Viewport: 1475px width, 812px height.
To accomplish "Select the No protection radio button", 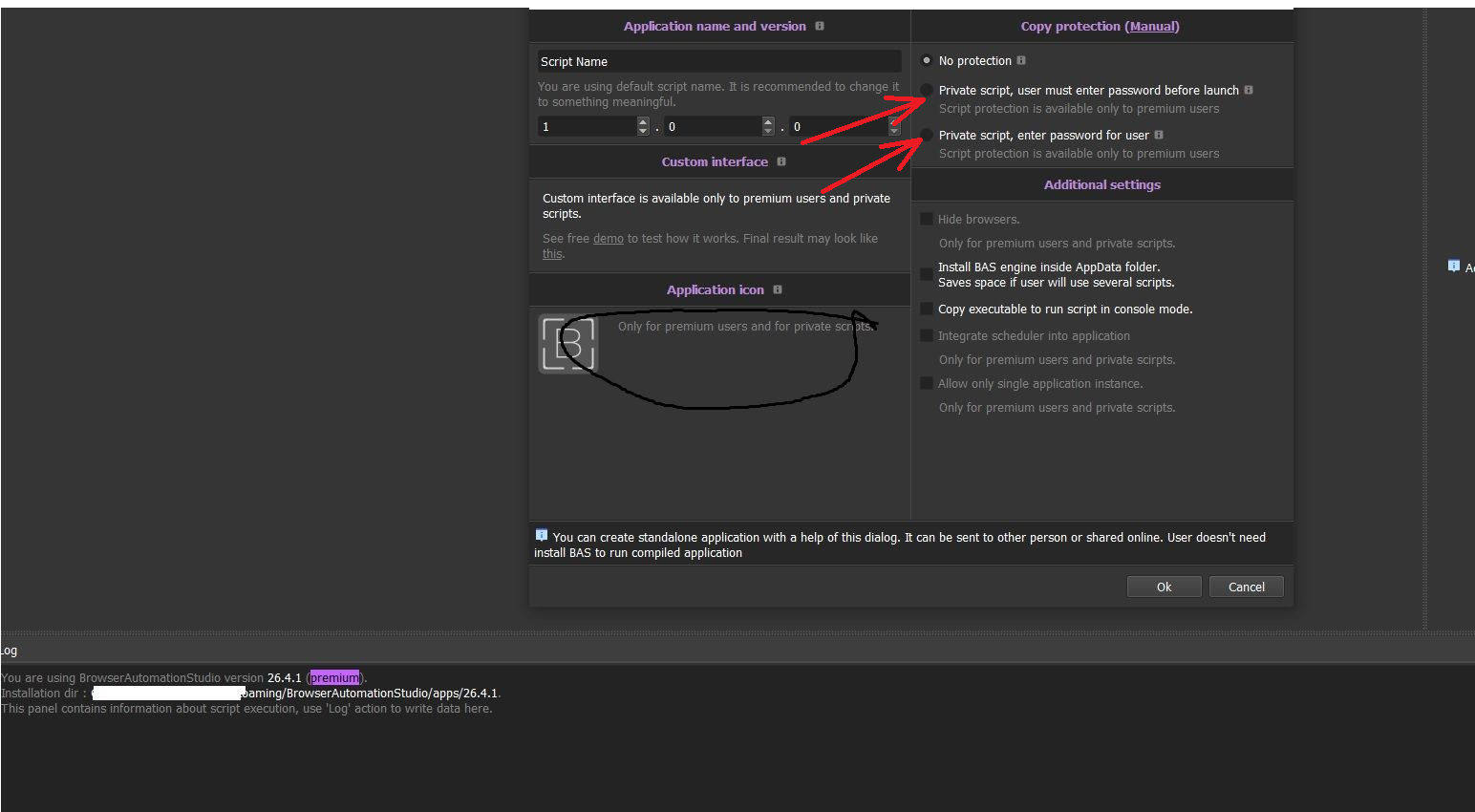I will click(x=926, y=60).
